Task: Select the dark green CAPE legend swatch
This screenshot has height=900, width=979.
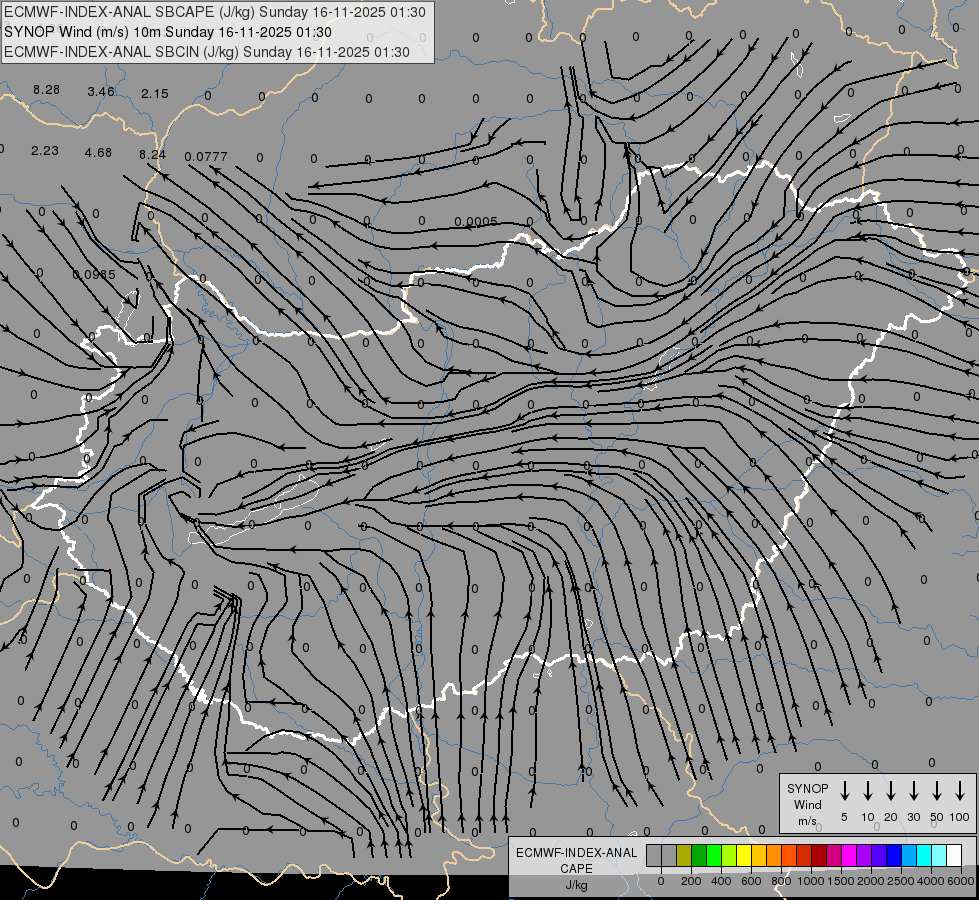Action: pos(699,855)
